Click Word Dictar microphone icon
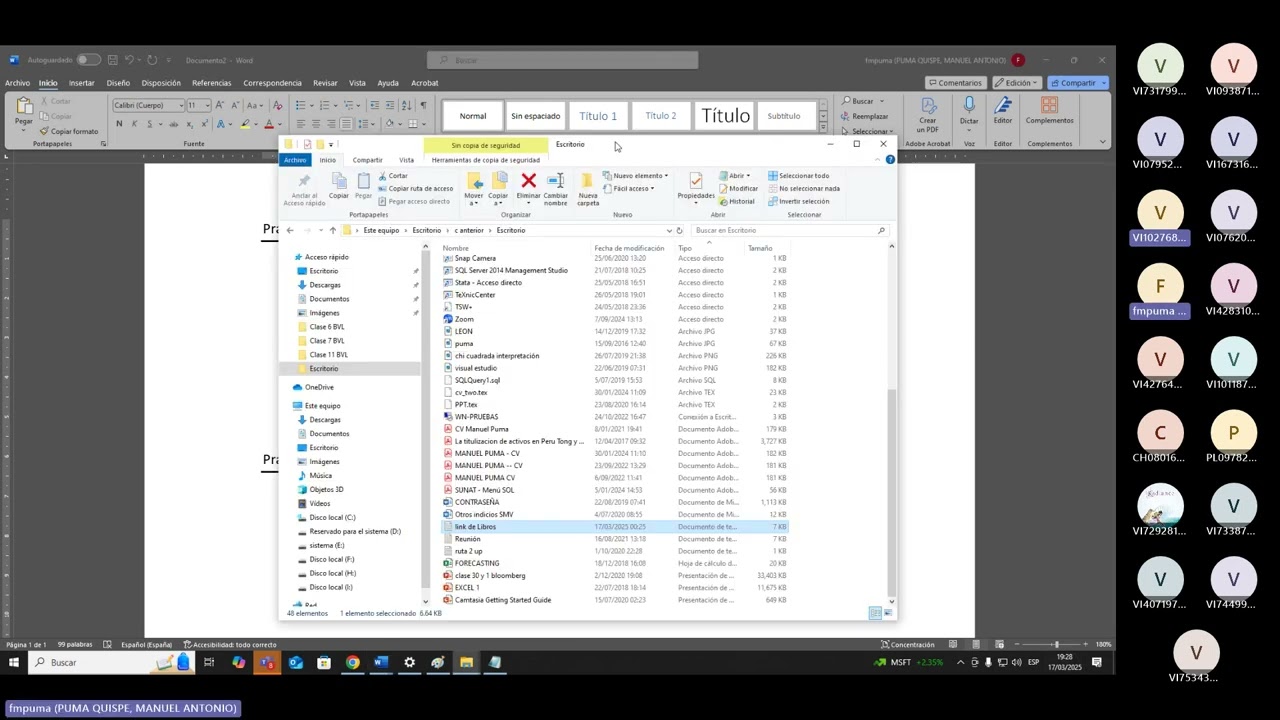The width and height of the screenshot is (1280, 720). click(x=969, y=105)
